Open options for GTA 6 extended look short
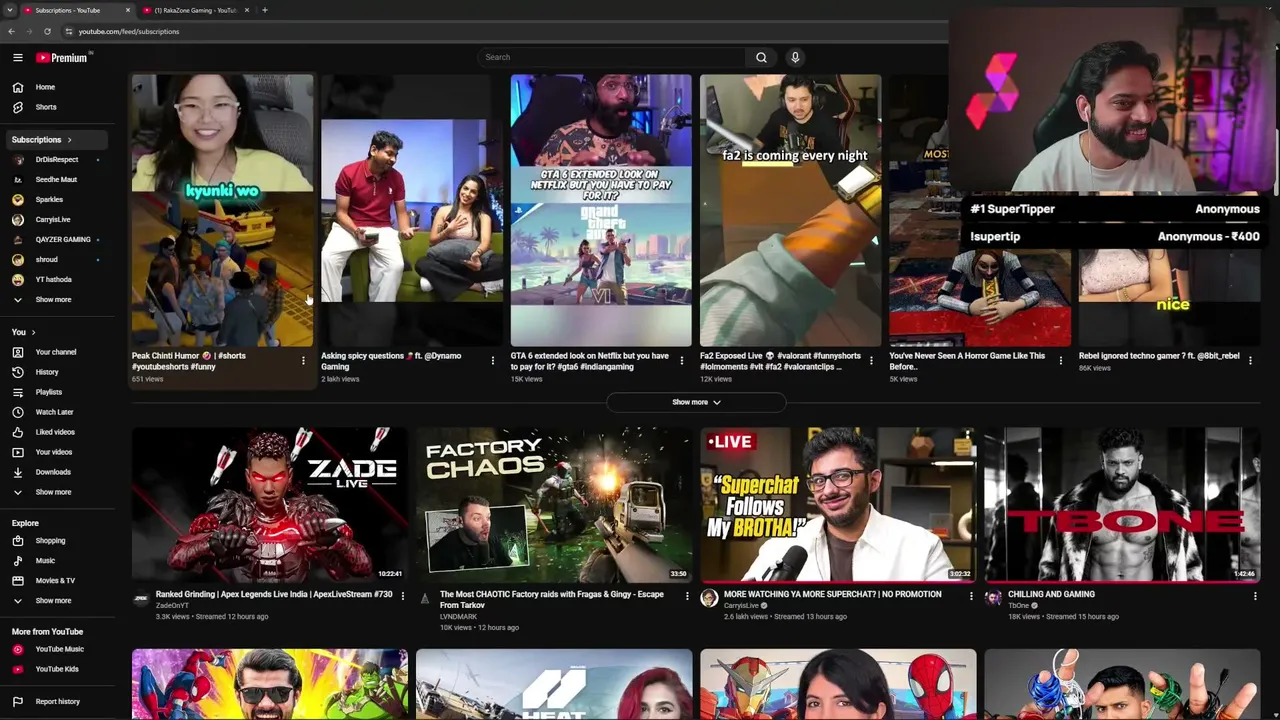Viewport: 1280px width, 720px height. (682, 360)
